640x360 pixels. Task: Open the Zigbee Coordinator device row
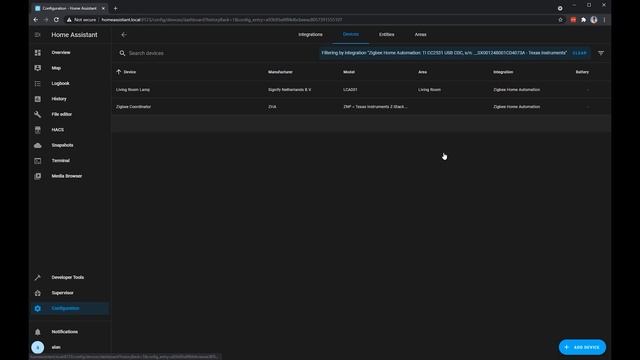pos(361,107)
